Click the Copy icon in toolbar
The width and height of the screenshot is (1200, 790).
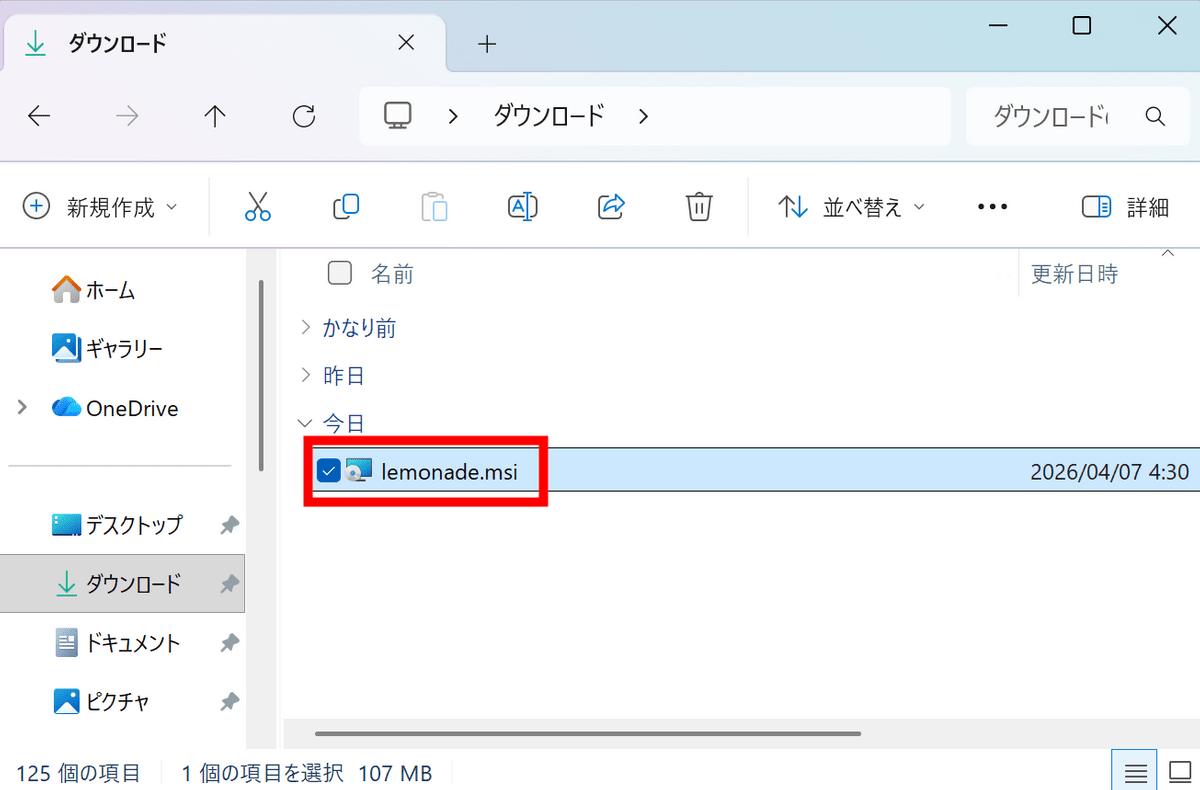[346, 207]
